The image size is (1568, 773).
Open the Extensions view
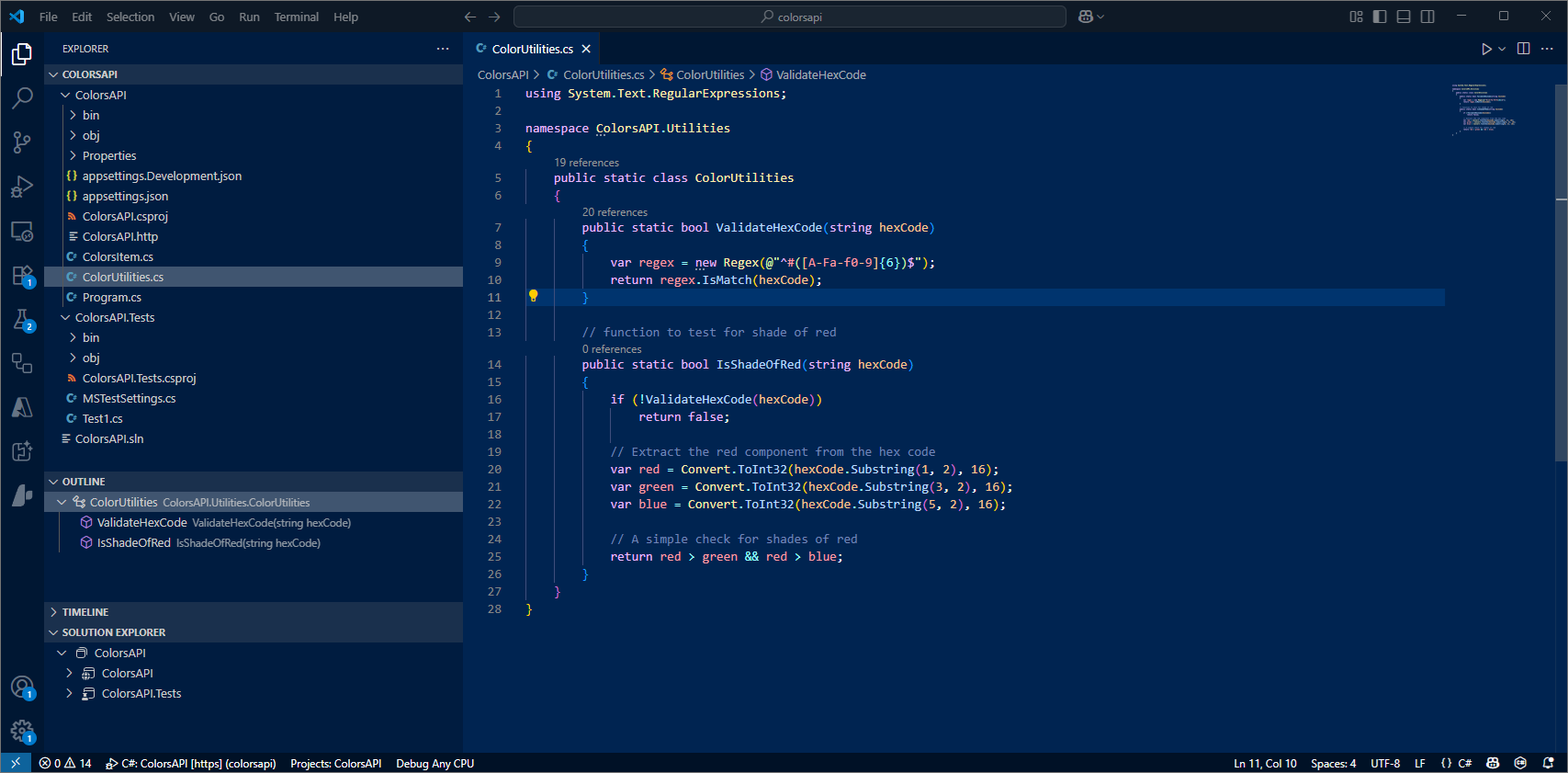click(x=22, y=276)
